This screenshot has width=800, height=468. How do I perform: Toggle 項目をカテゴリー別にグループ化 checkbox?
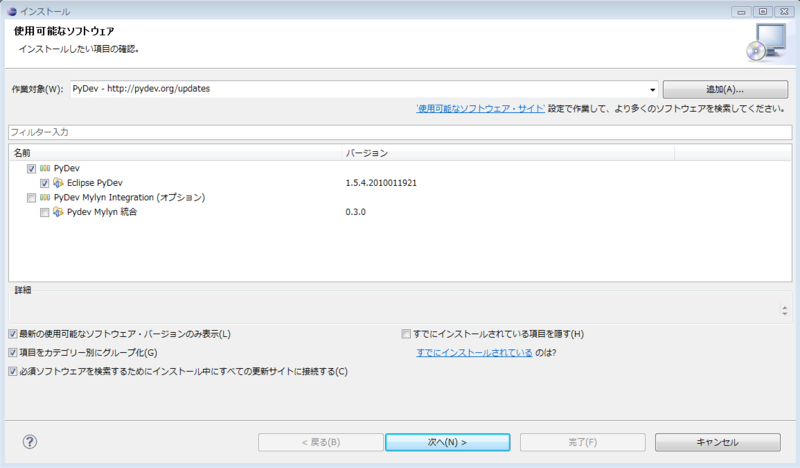tap(13, 353)
